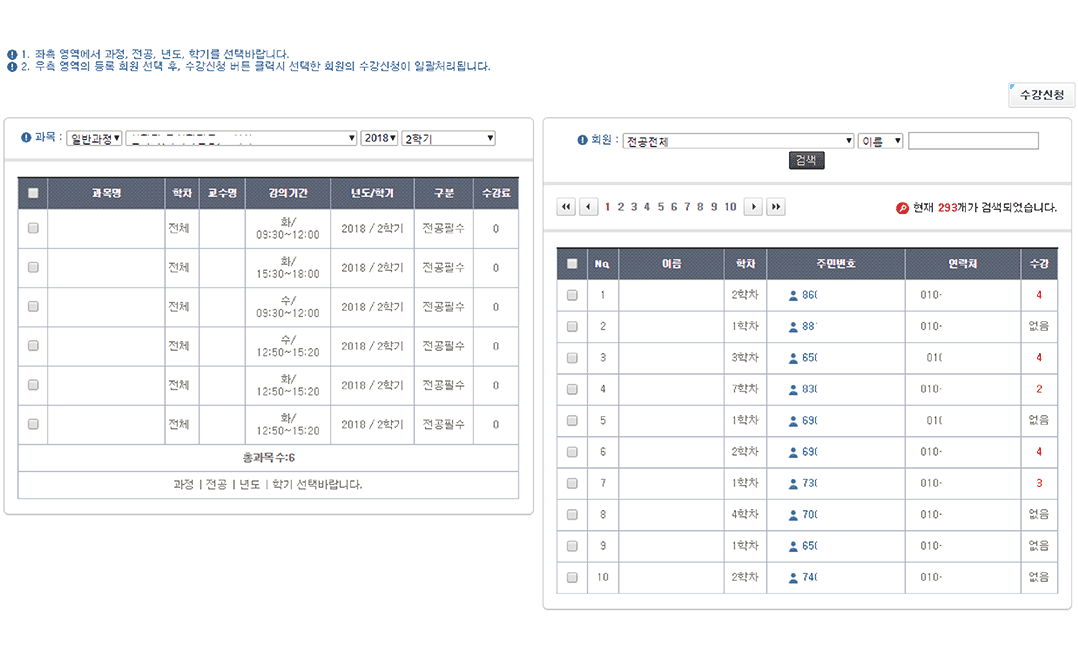Click the person icon in member row 1
This screenshot has width=1078, height=657.
793,296
